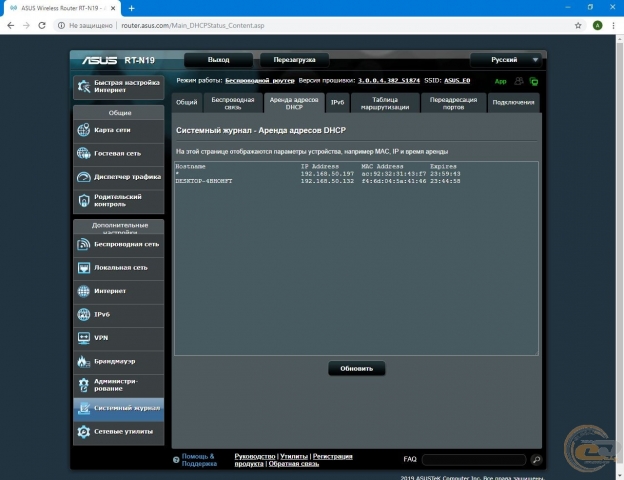Open the System Log (Системный журнал) icon

click(x=84, y=408)
